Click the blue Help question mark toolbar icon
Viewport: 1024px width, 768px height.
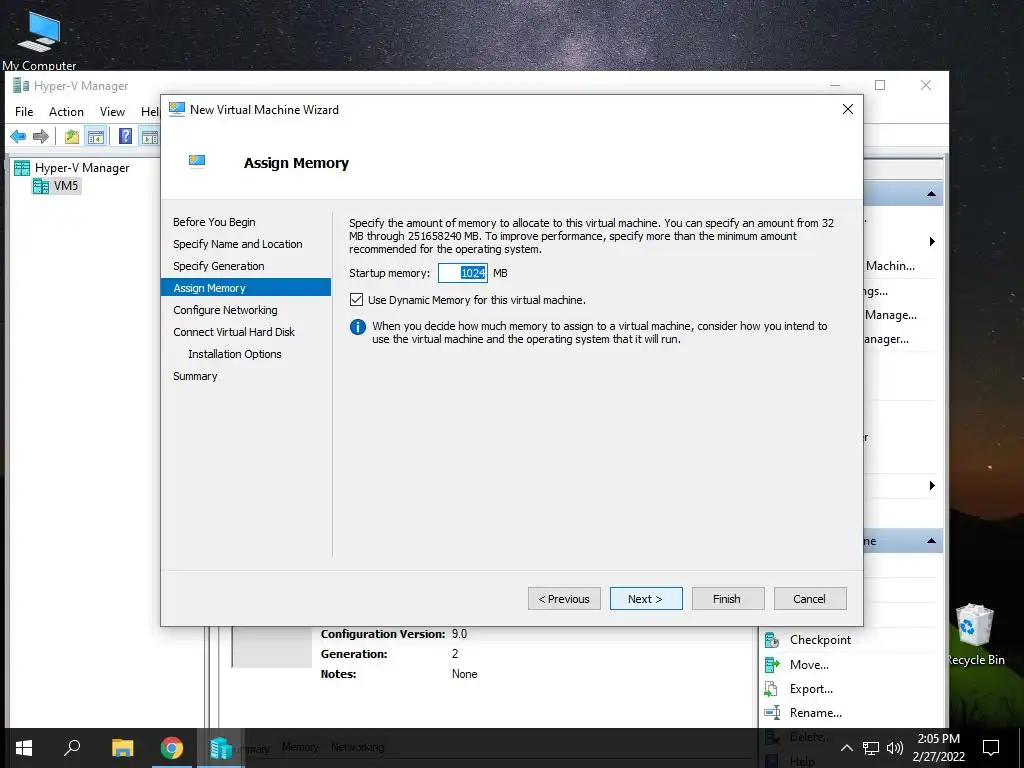tap(125, 136)
